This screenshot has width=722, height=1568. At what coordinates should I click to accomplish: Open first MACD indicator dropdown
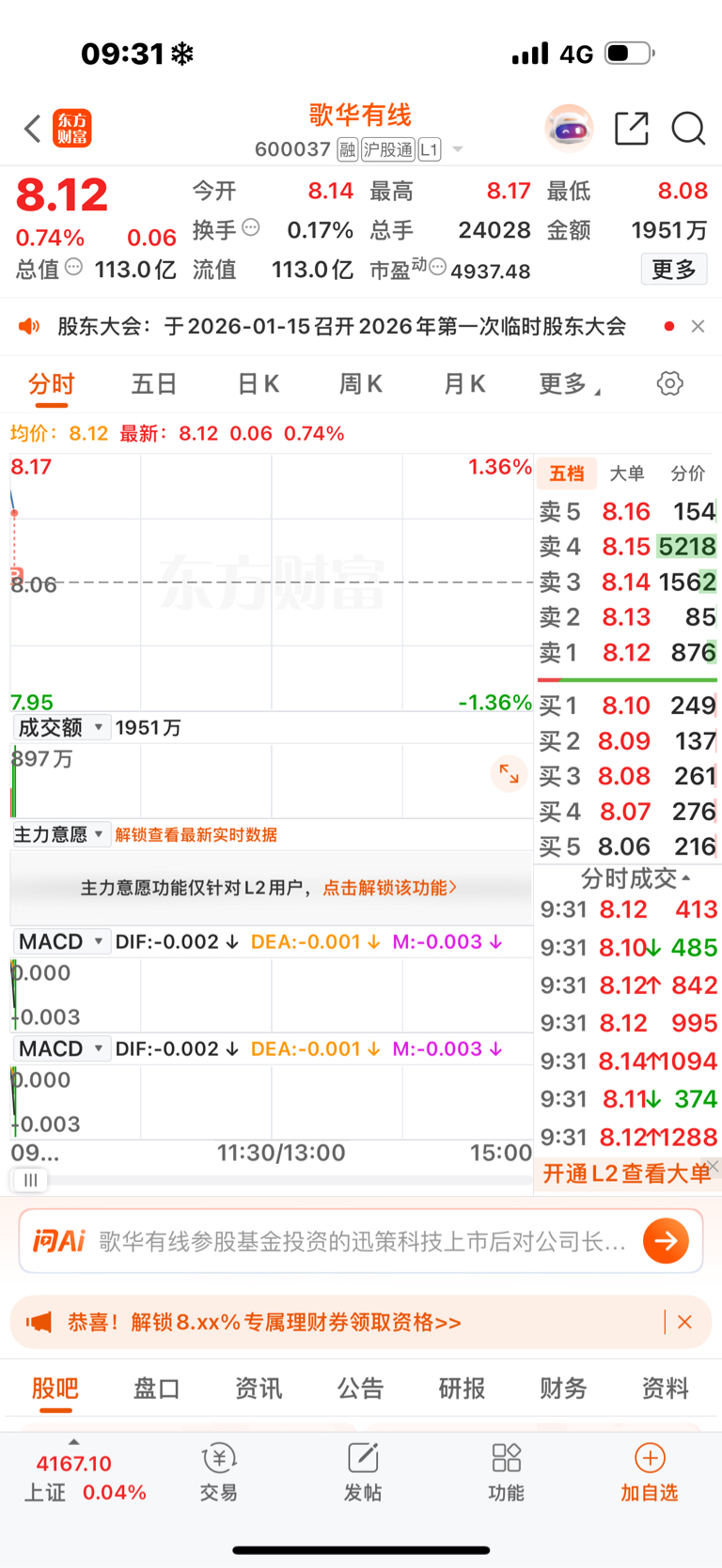tap(61, 941)
